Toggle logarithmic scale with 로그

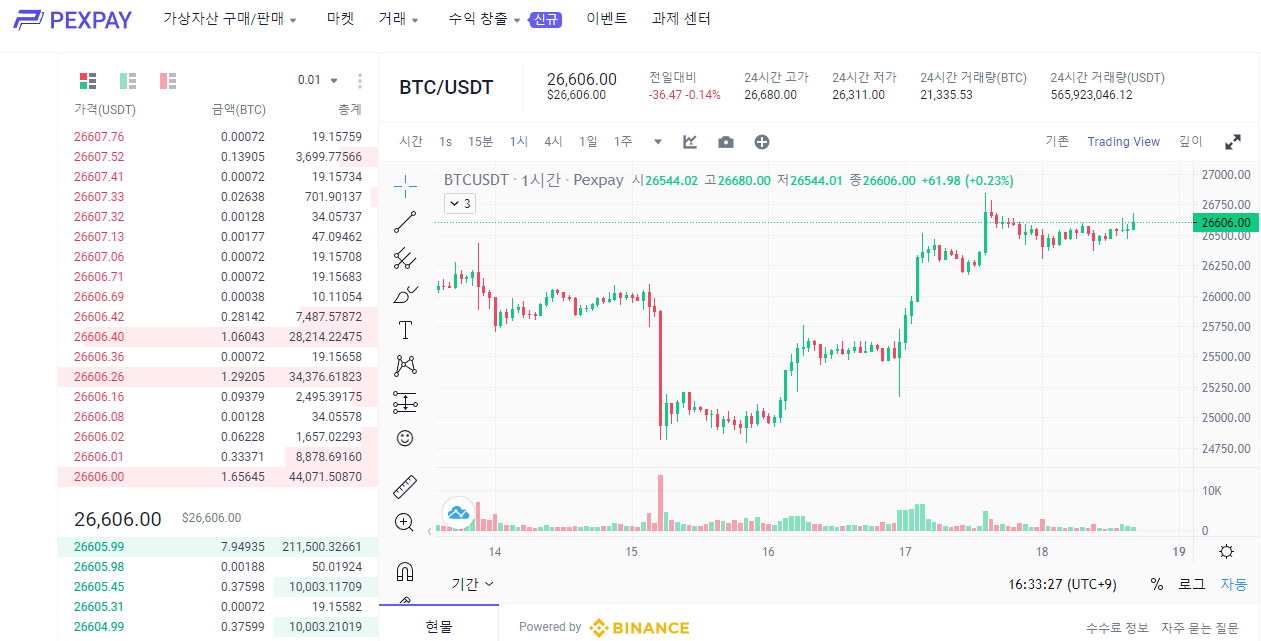coord(1191,583)
